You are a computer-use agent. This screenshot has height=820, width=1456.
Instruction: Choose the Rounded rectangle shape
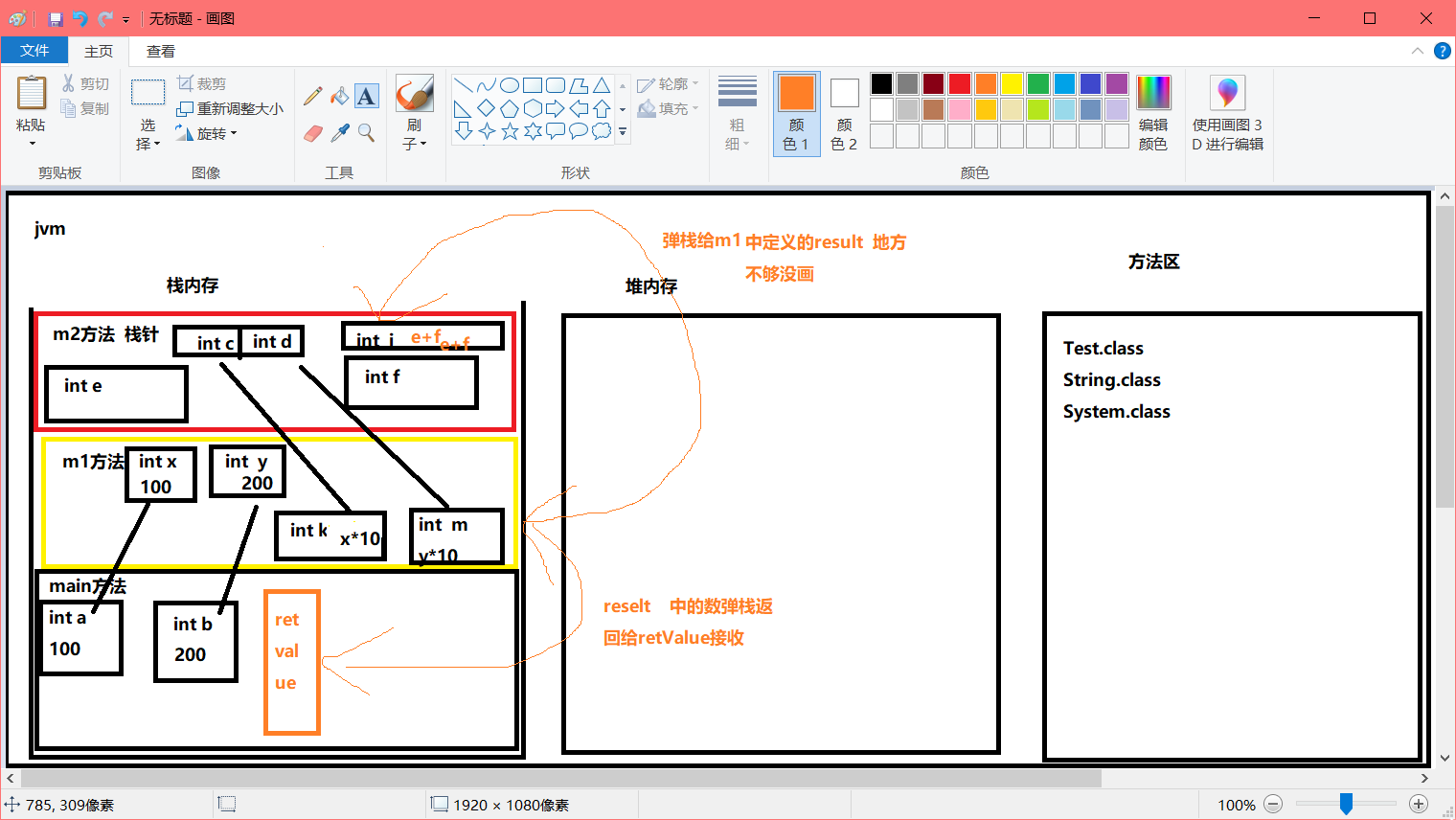click(x=556, y=85)
